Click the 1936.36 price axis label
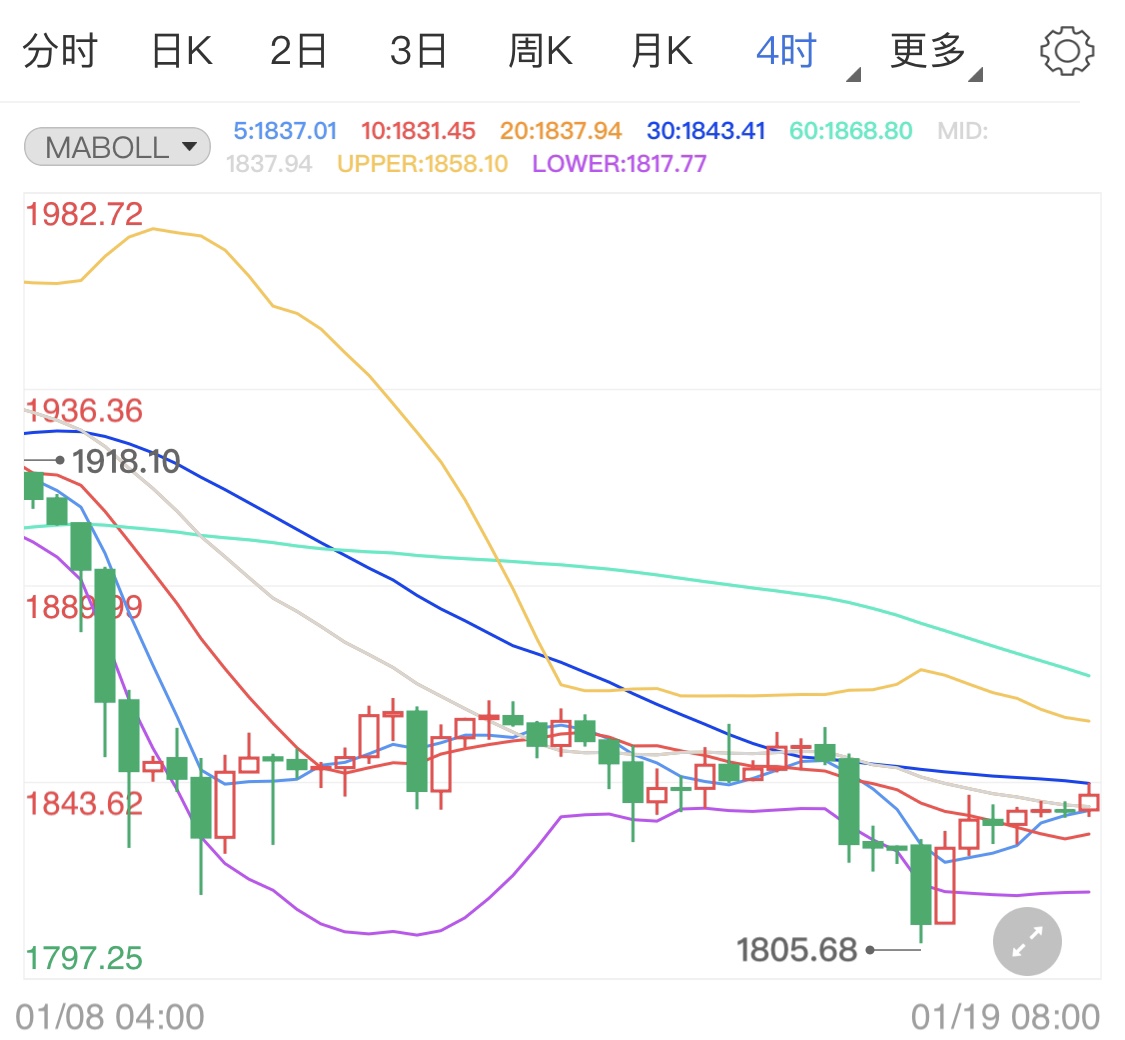 [x=84, y=411]
